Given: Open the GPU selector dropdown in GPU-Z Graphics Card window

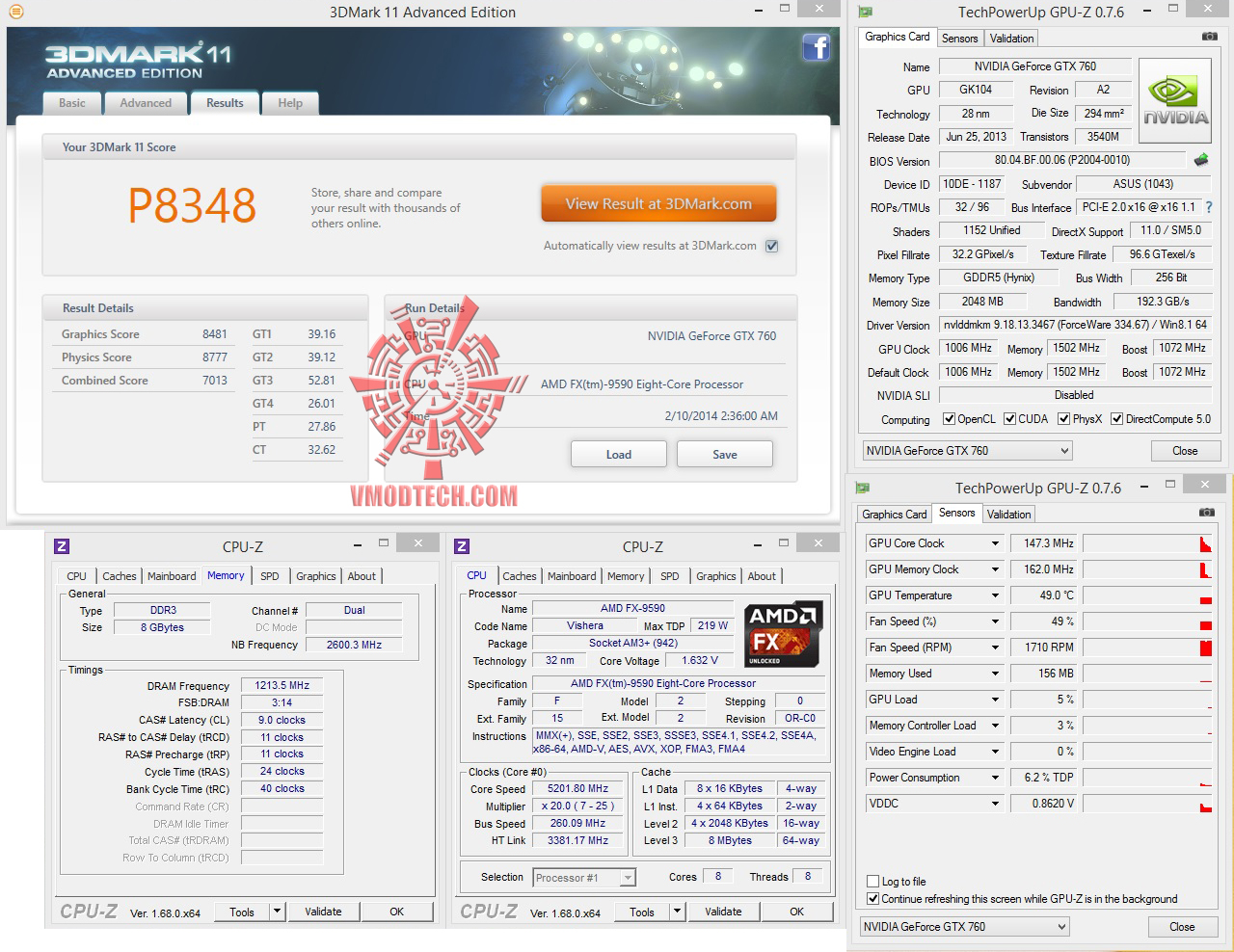Looking at the screenshot, I should pos(967,451).
